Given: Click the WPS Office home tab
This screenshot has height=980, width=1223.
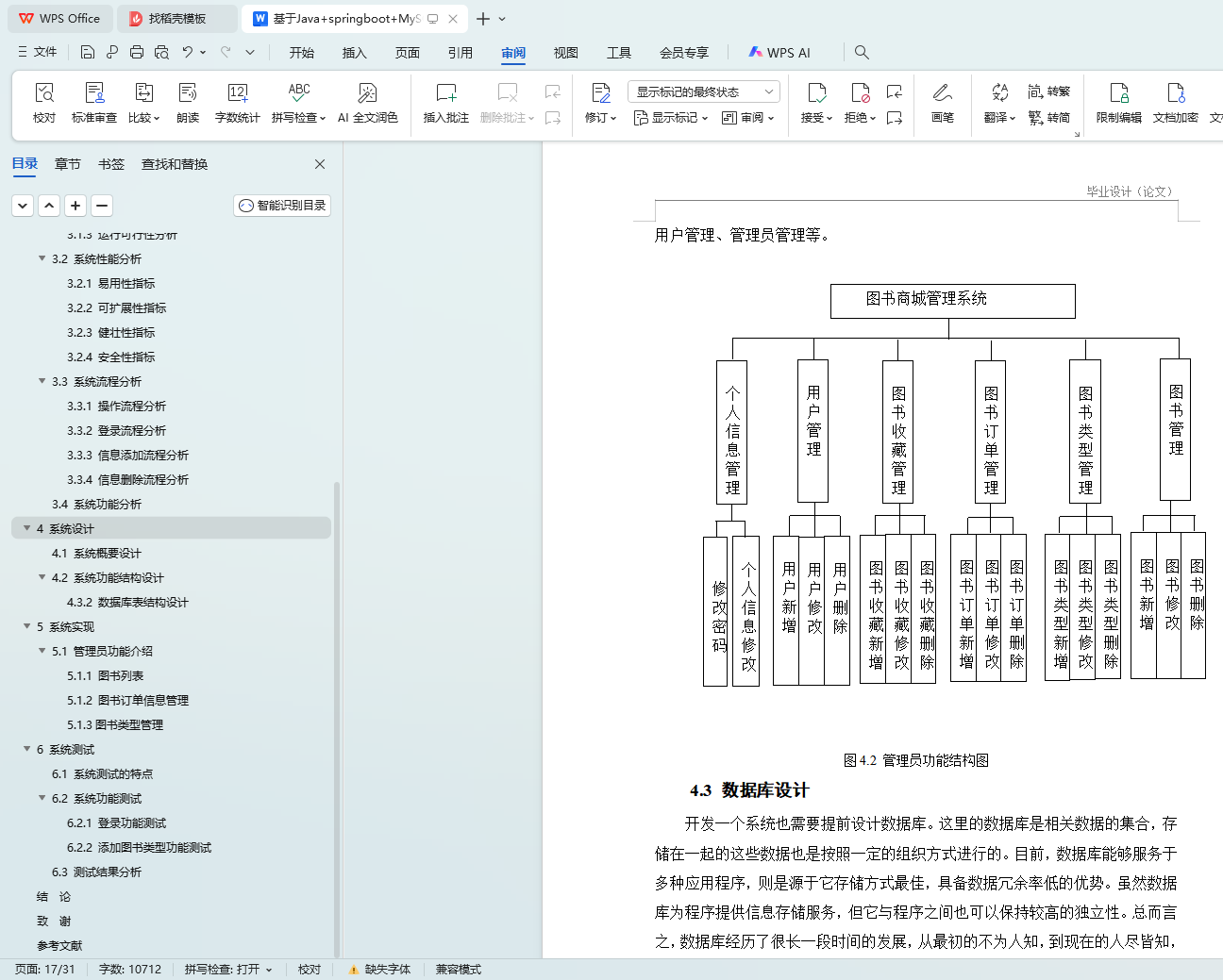Looking at the screenshot, I should click(x=59, y=19).
